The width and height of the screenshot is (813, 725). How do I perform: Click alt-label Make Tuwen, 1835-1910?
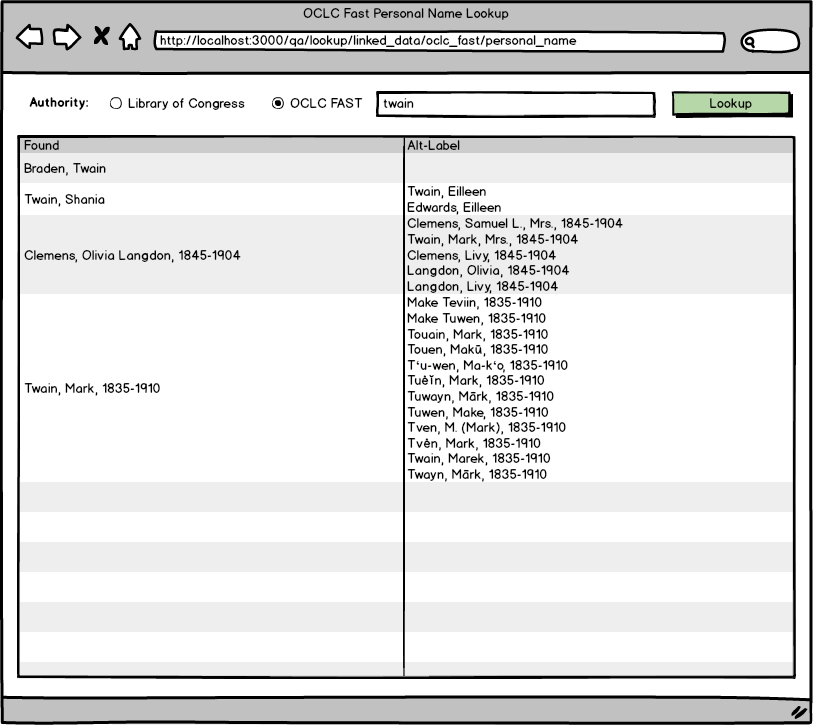476,318
